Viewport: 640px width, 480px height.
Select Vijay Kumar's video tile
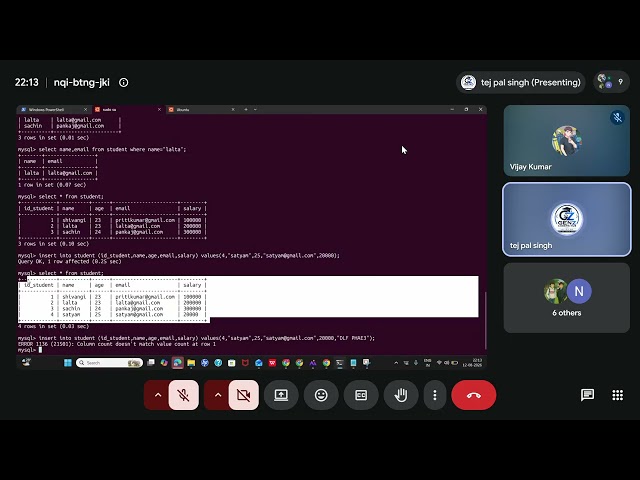567,140
